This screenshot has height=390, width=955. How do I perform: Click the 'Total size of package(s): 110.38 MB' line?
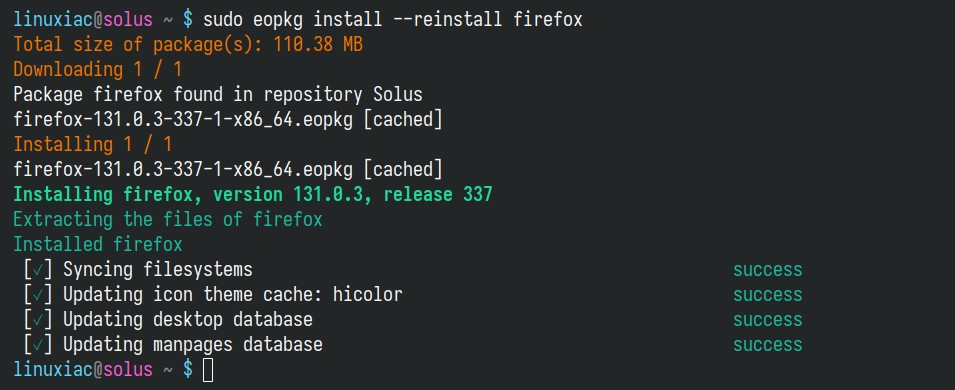(188, 44)
